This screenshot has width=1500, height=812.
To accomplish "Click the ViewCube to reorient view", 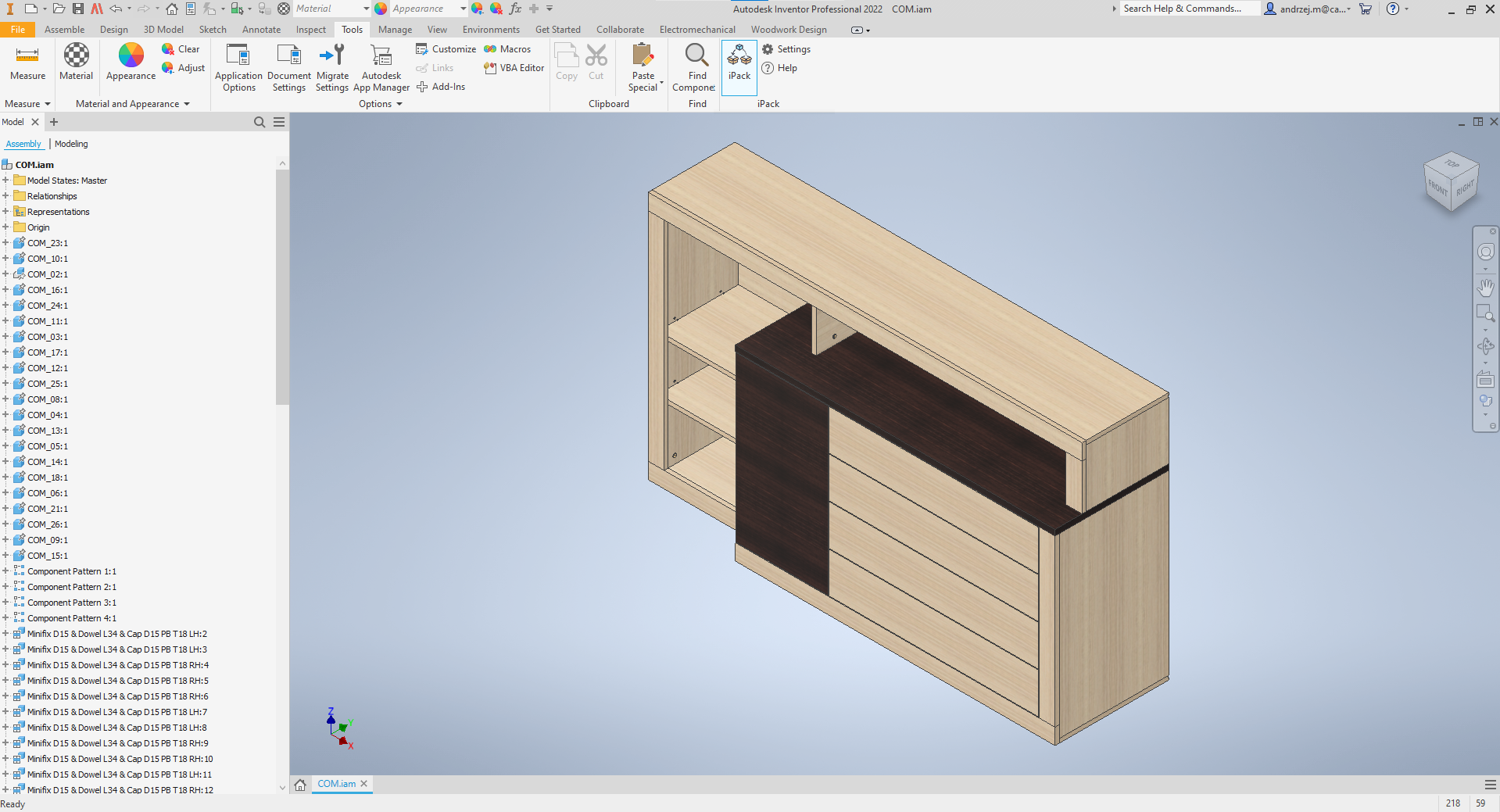I will [x=1452, y=182].
